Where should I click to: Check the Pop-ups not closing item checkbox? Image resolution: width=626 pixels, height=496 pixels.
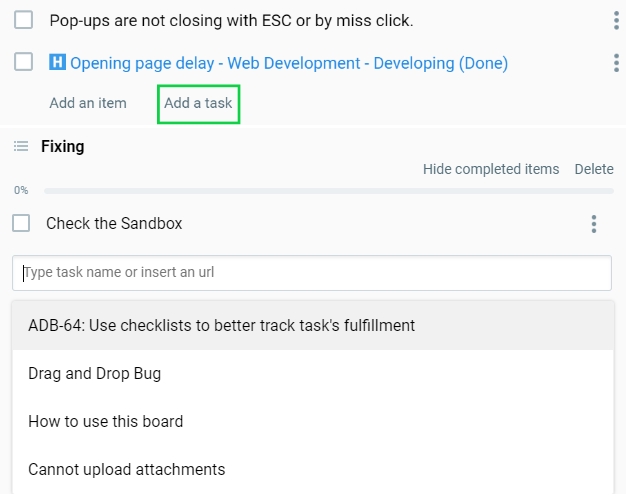tap(24, 21)
